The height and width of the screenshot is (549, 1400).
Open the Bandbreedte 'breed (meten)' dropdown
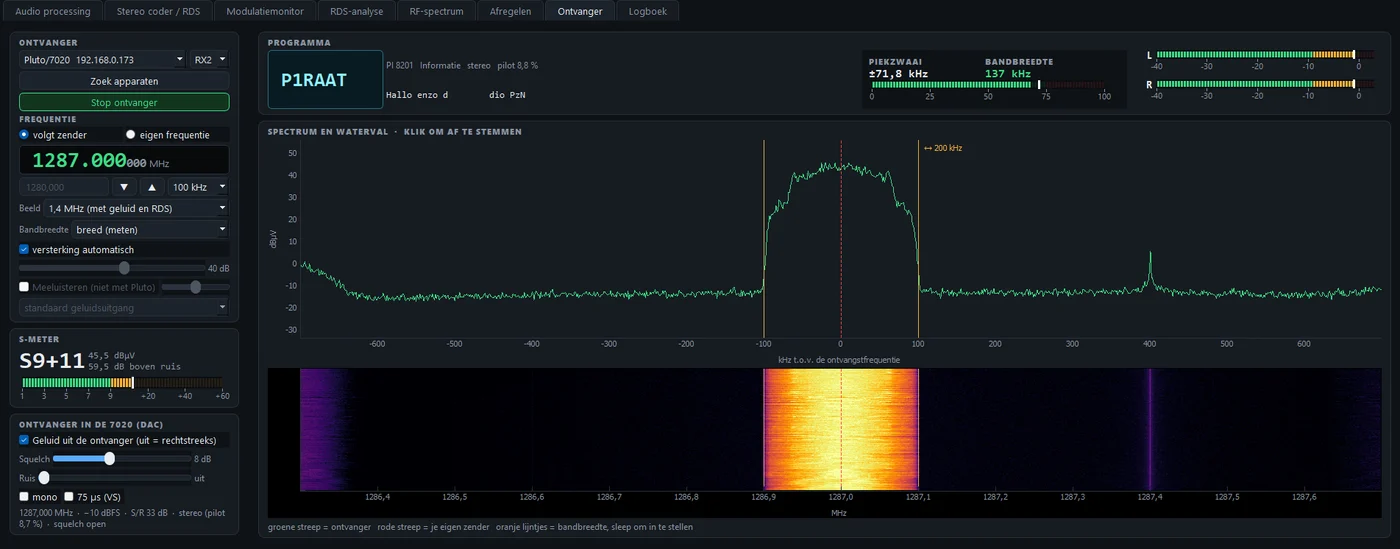tap(150, 229)
